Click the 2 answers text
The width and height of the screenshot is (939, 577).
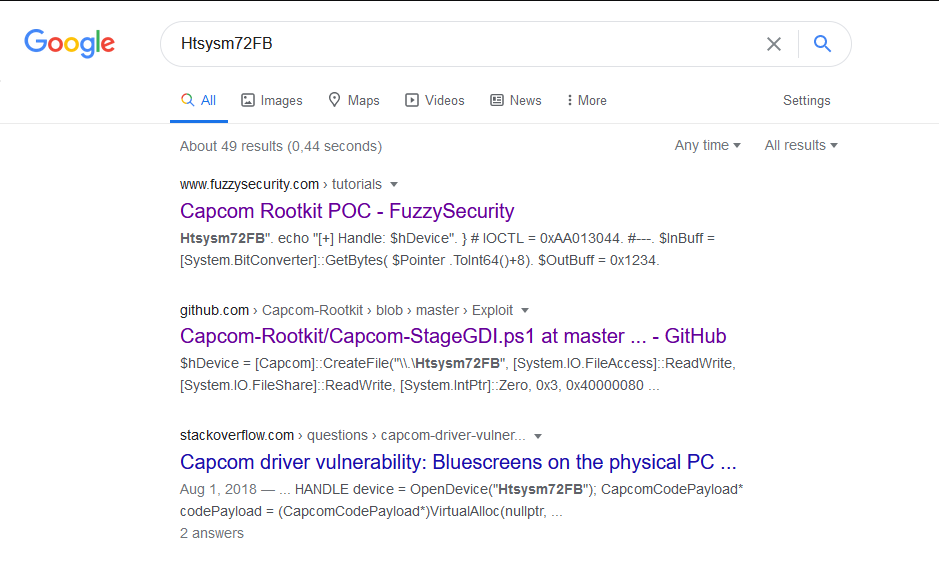(x=212, y=533)
